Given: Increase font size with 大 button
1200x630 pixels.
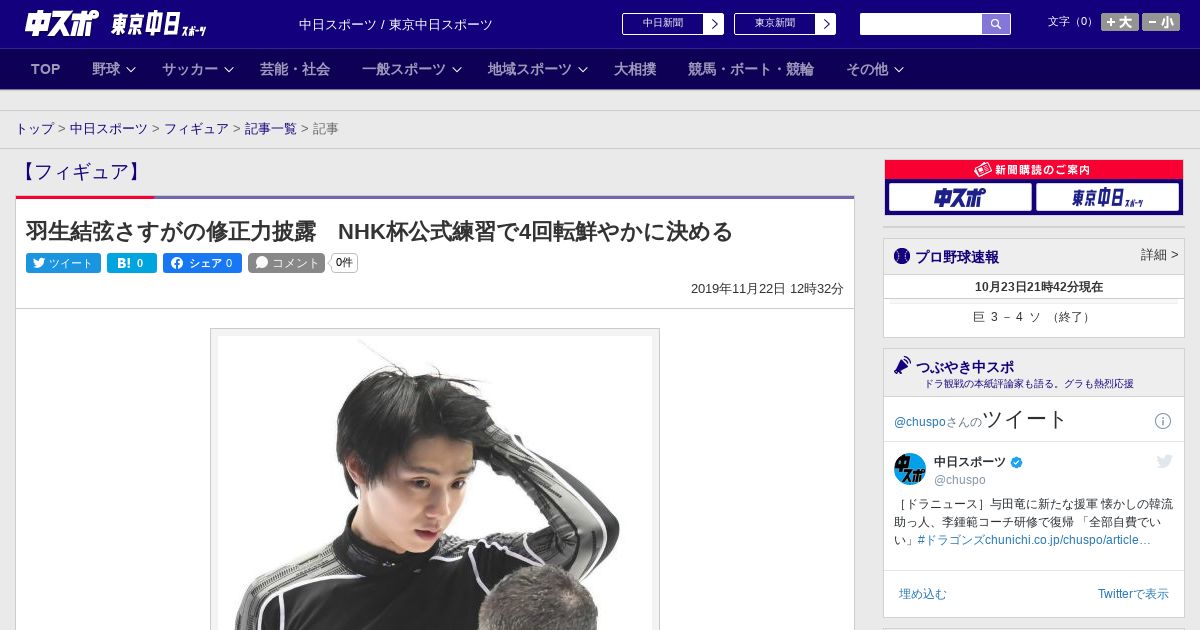Looking at the screenshot, I should click(x=1119, y=22).
